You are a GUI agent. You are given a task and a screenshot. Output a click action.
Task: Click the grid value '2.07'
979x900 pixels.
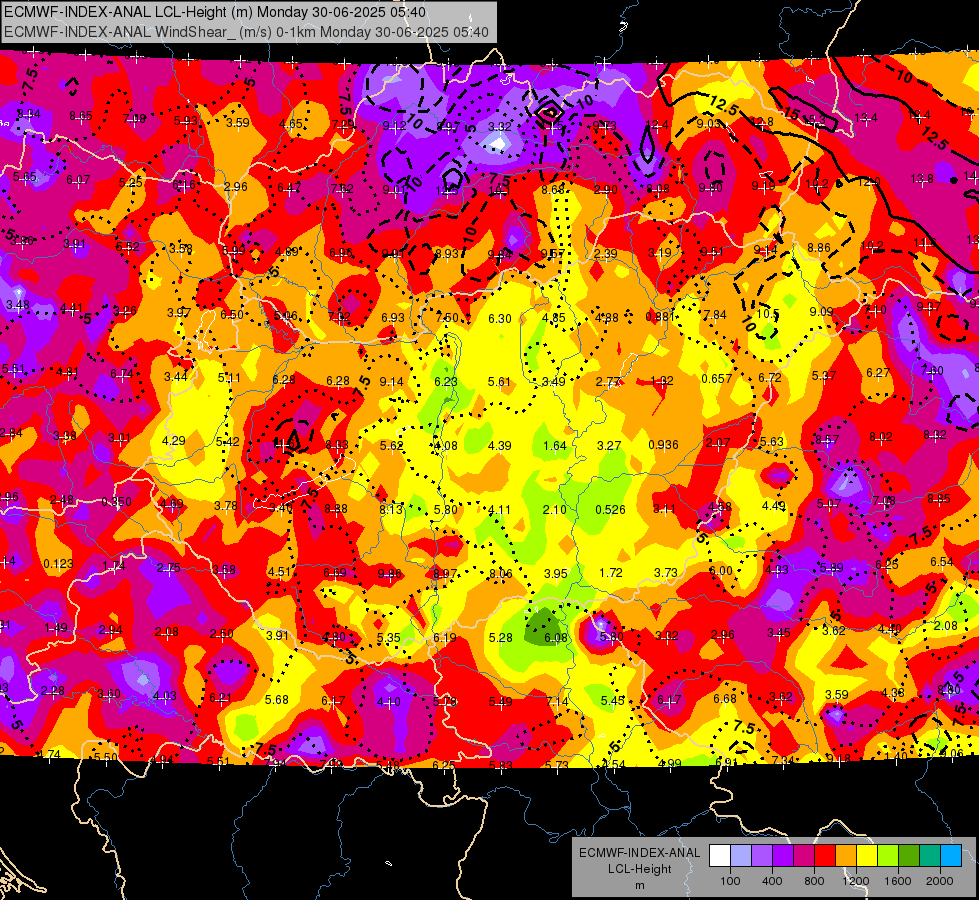[718, 443]
